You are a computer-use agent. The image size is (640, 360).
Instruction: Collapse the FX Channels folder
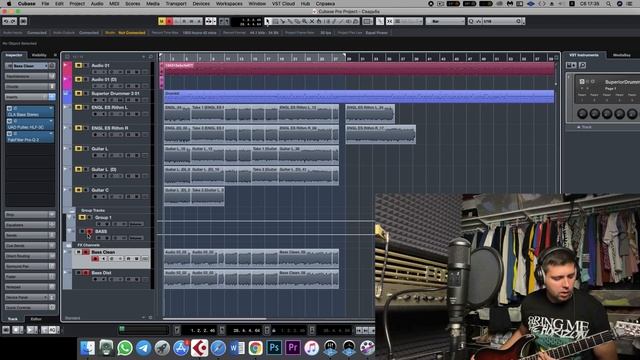pyautogui.click(x=68, y=245)
